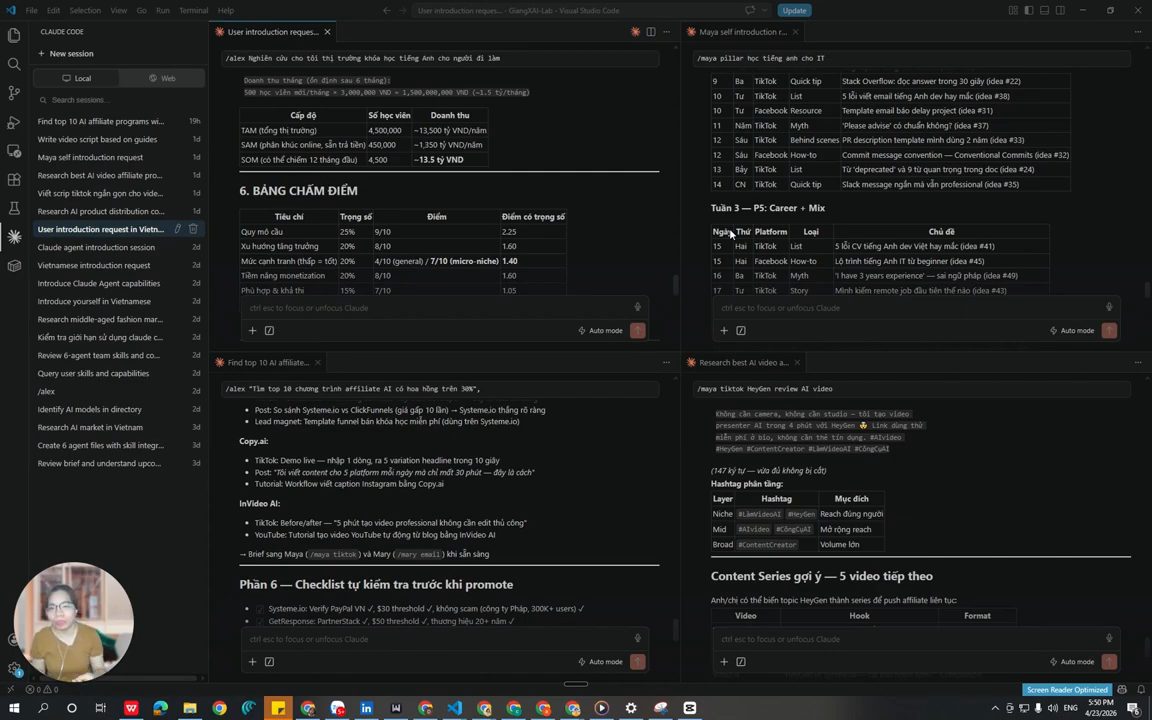This screenshot has height=720, width=1152.
Task: Start a New session in Claude Code
Action: click(x=65, y=54)
